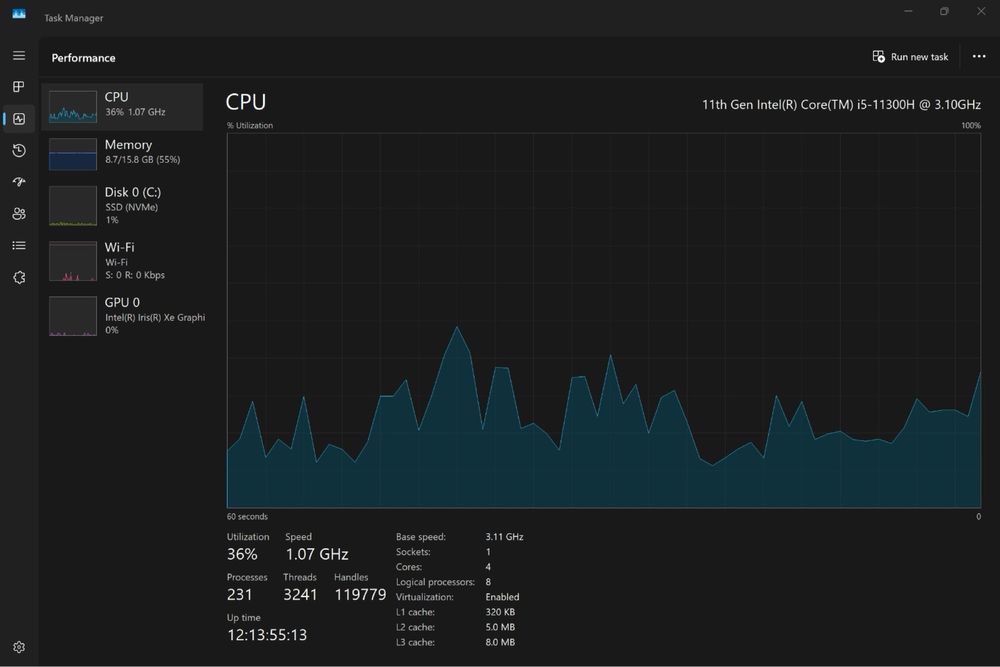Click the Virtualization Enabled value
This screenshot has height=667, width=1000.
pos(502,597)
